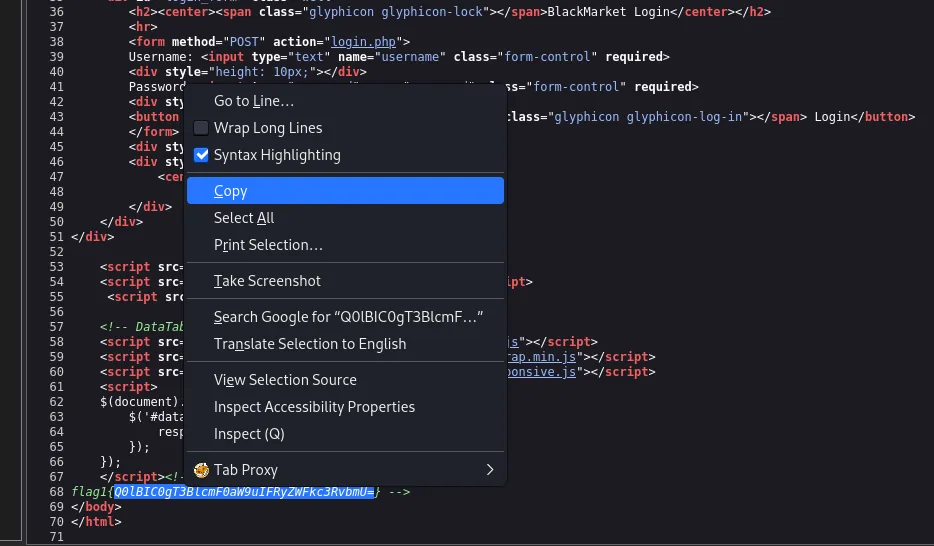The image size is (934, 546).
Task: Choose Select All in context menu
Action: click(x=345, y=218)
